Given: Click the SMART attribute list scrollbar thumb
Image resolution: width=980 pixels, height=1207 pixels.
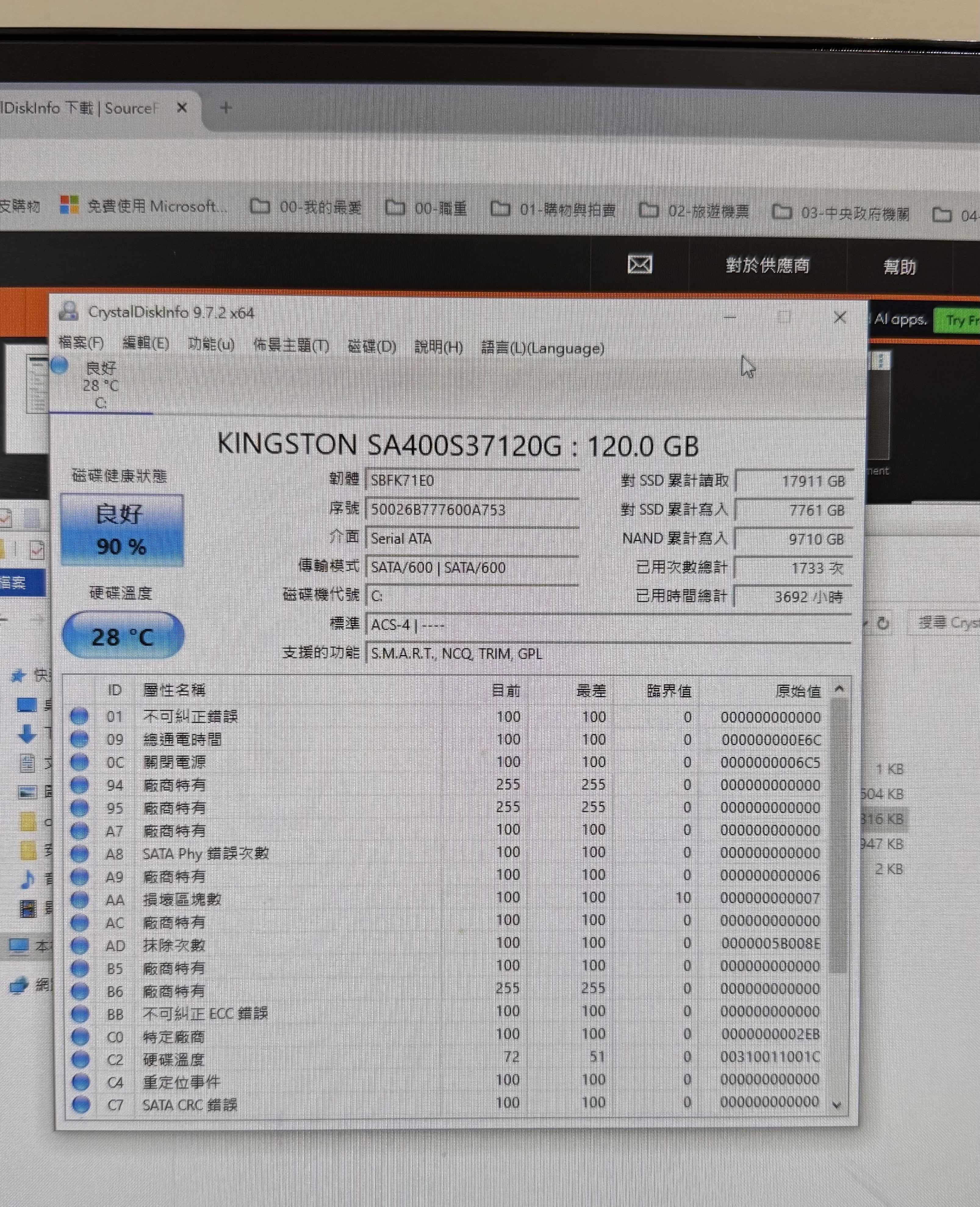Looking at the screenshot, I should [x=839, y=835].
